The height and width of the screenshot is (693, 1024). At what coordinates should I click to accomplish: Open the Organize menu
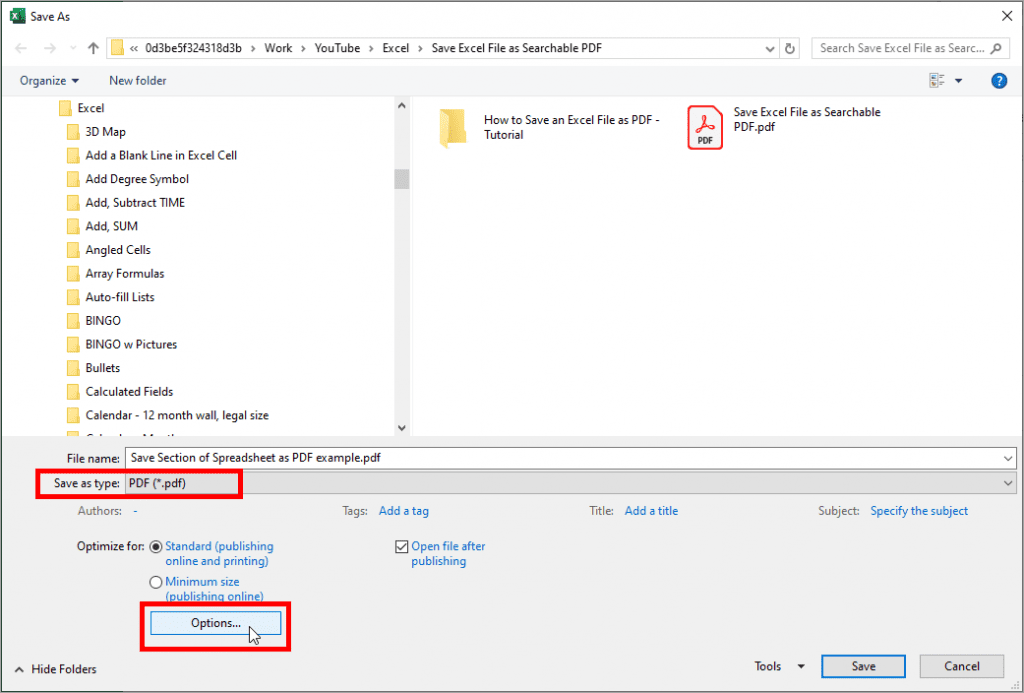[49, 80]
